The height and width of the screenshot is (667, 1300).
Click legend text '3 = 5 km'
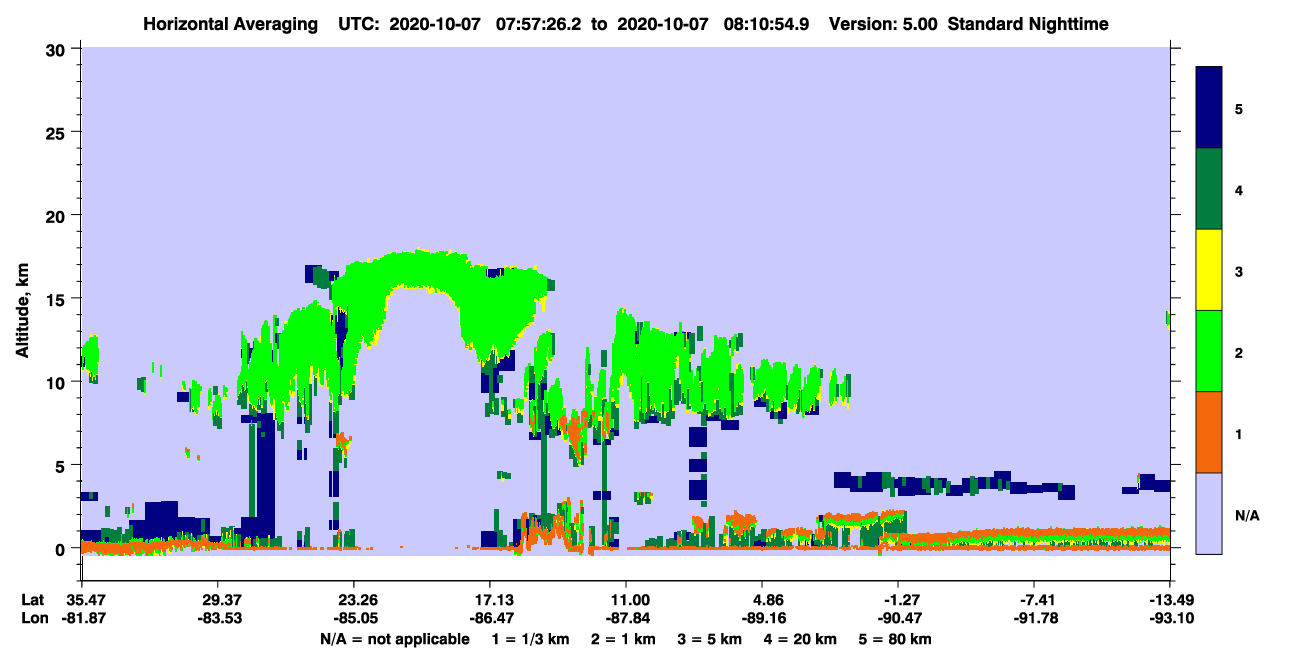(711, 639)
